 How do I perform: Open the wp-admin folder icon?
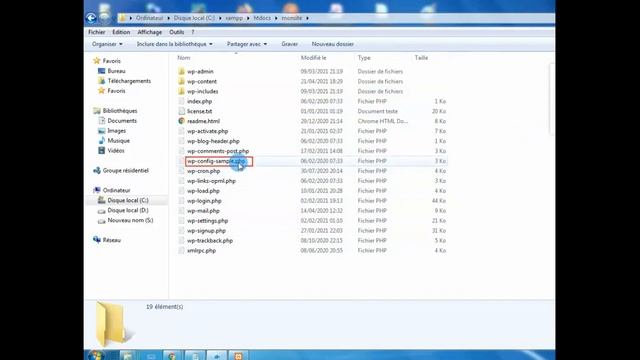(181, 71)
